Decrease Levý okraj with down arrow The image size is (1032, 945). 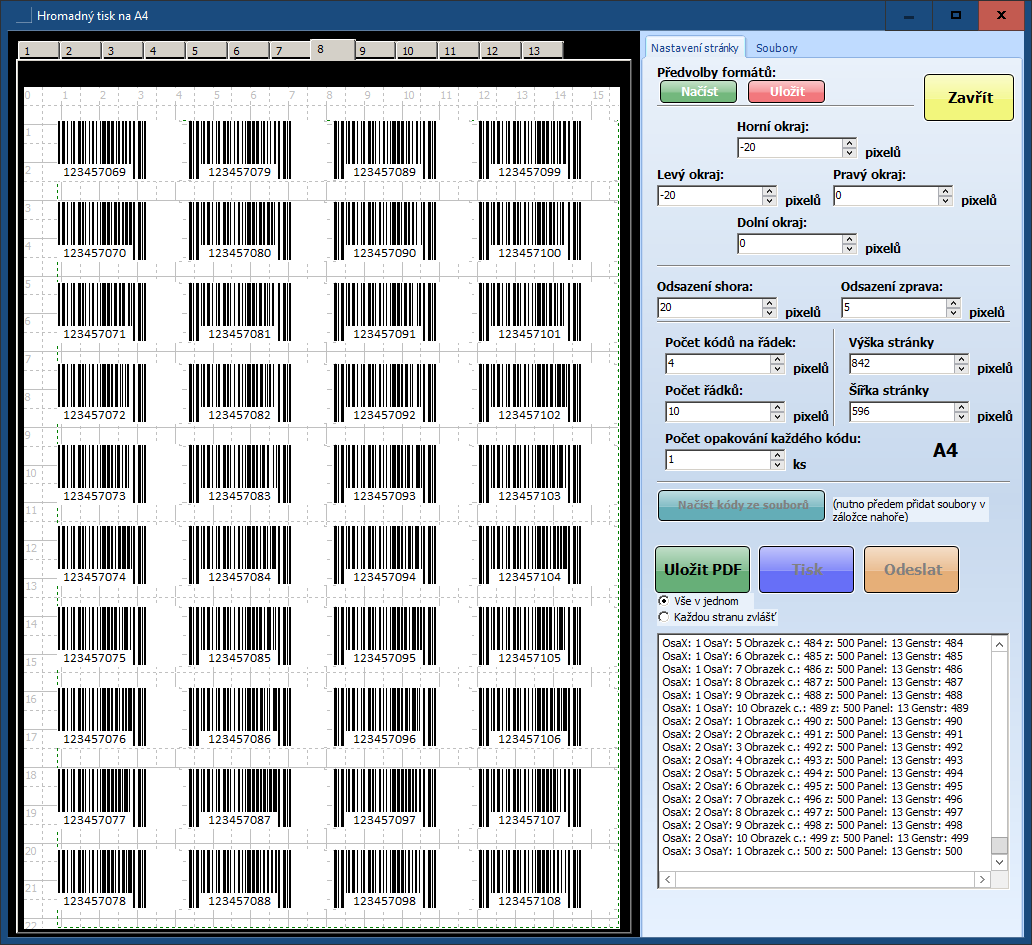(769, 201)
